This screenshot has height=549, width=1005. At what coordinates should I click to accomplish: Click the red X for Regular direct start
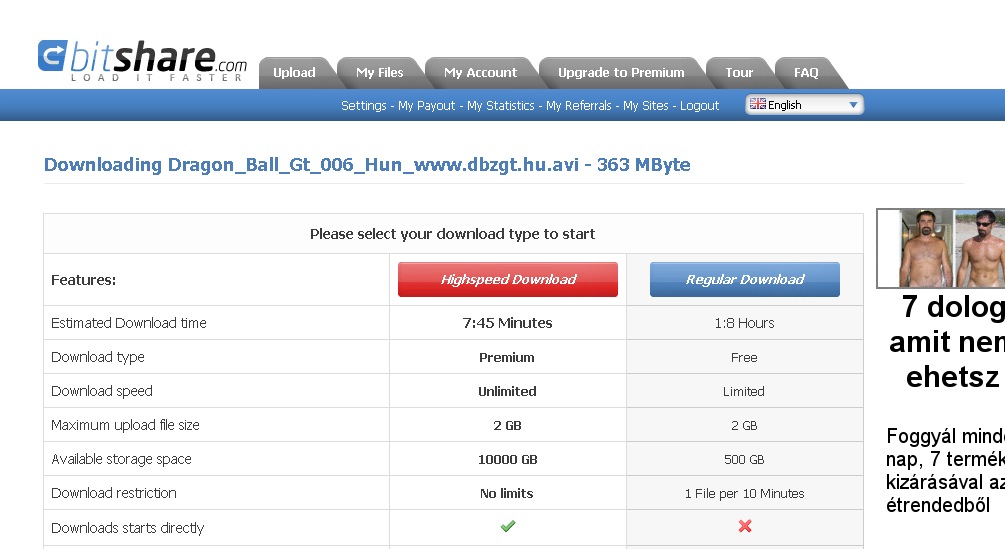[x=745, y=527]
